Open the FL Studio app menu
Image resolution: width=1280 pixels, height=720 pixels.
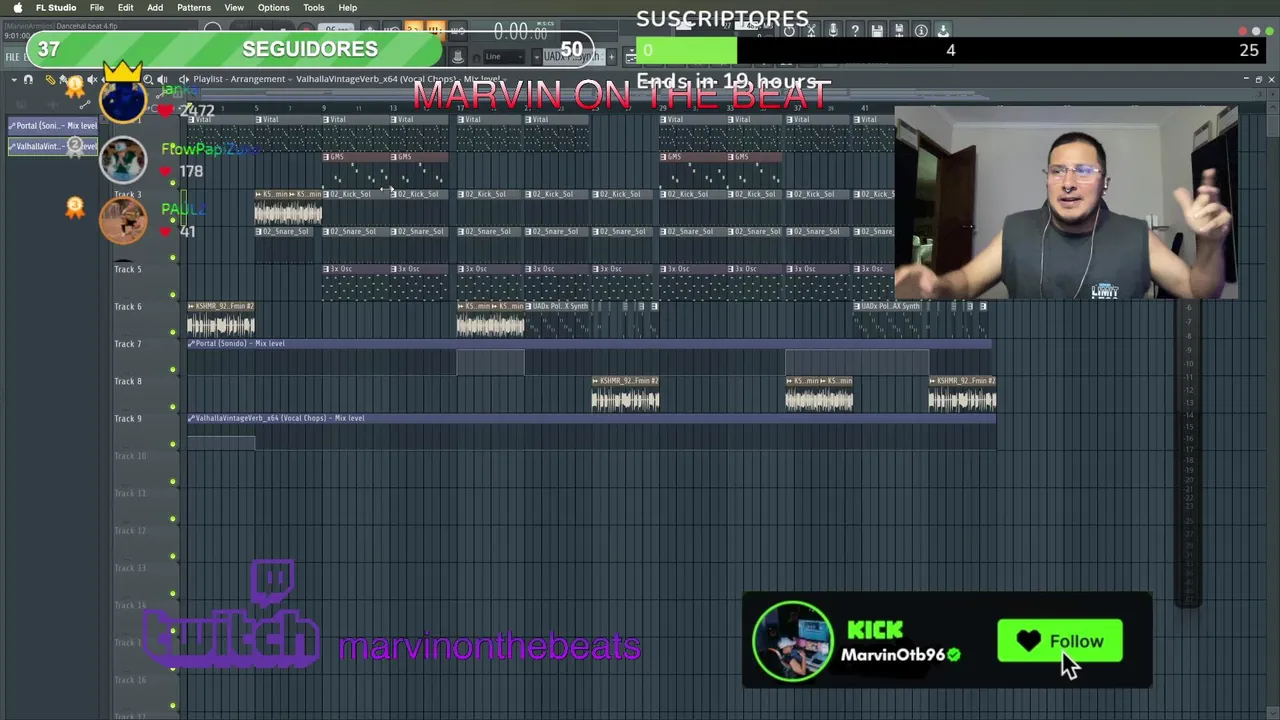click(56, 8)
